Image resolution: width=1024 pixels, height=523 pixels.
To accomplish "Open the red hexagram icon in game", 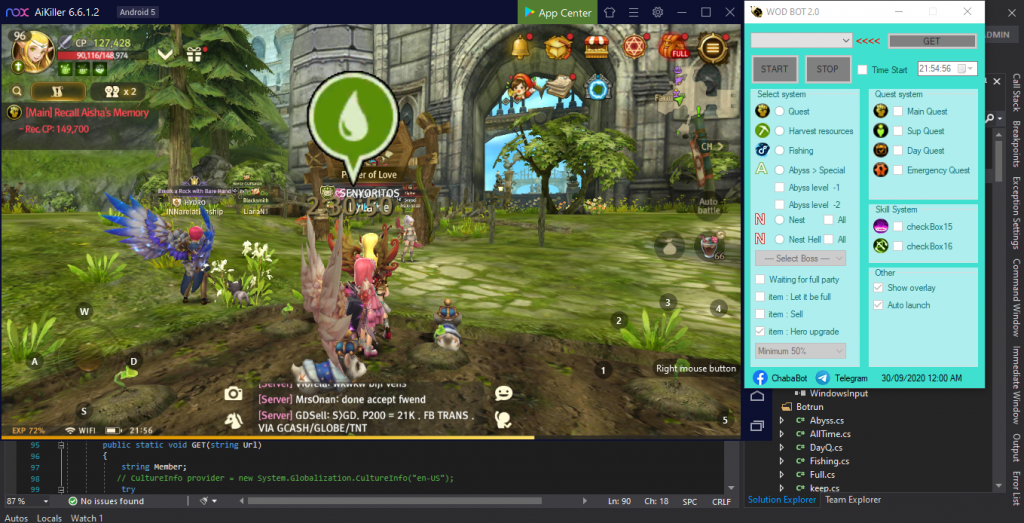I will 634,46.
